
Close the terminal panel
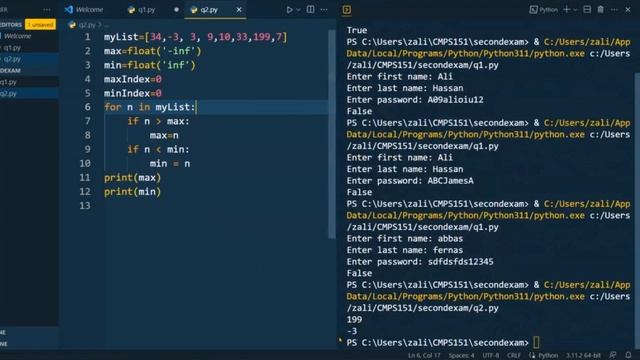[628, 9]
